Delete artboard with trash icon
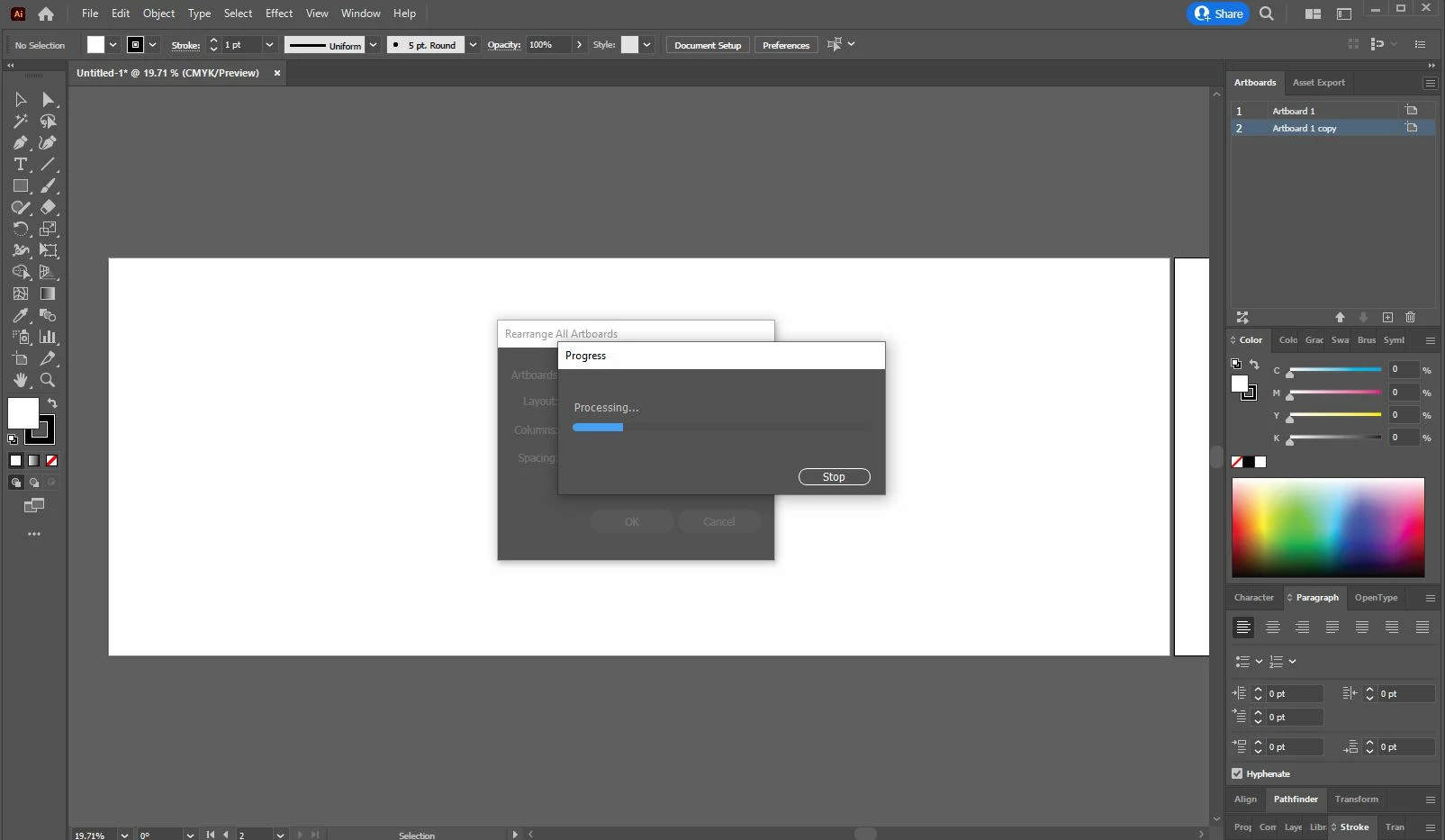The height and width of the screenshot is (840, 1445). click(1411, 317)
